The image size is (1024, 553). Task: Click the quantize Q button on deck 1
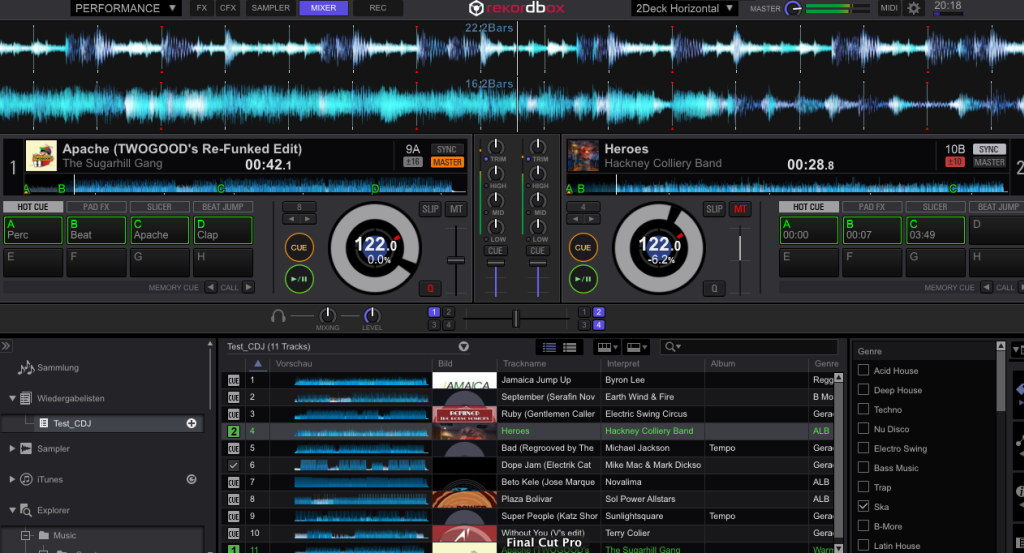[x=430, y=288]
